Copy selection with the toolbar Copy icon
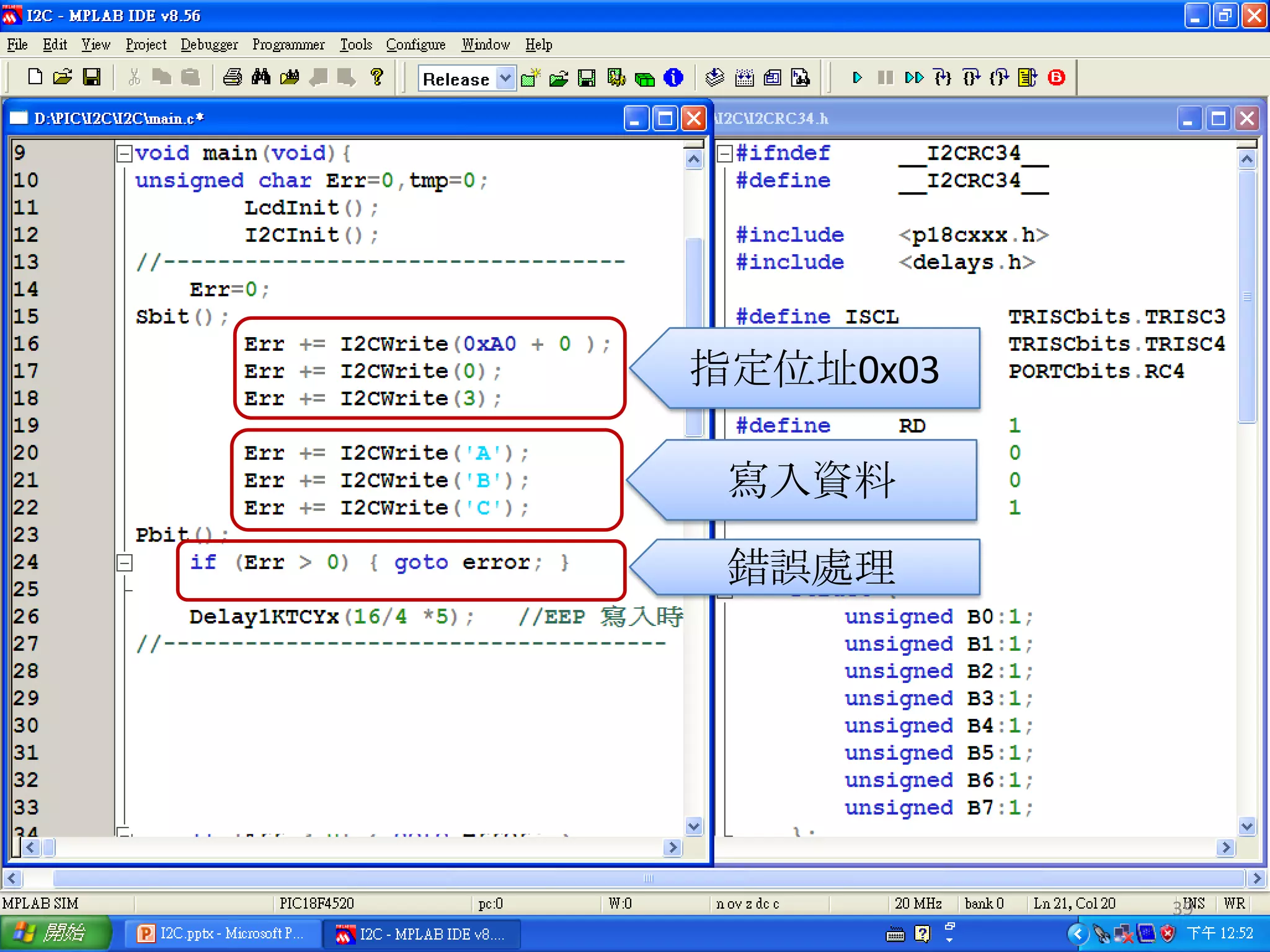Image resolution: width=1270 pixels, height=952 pixels. point(161,77)
